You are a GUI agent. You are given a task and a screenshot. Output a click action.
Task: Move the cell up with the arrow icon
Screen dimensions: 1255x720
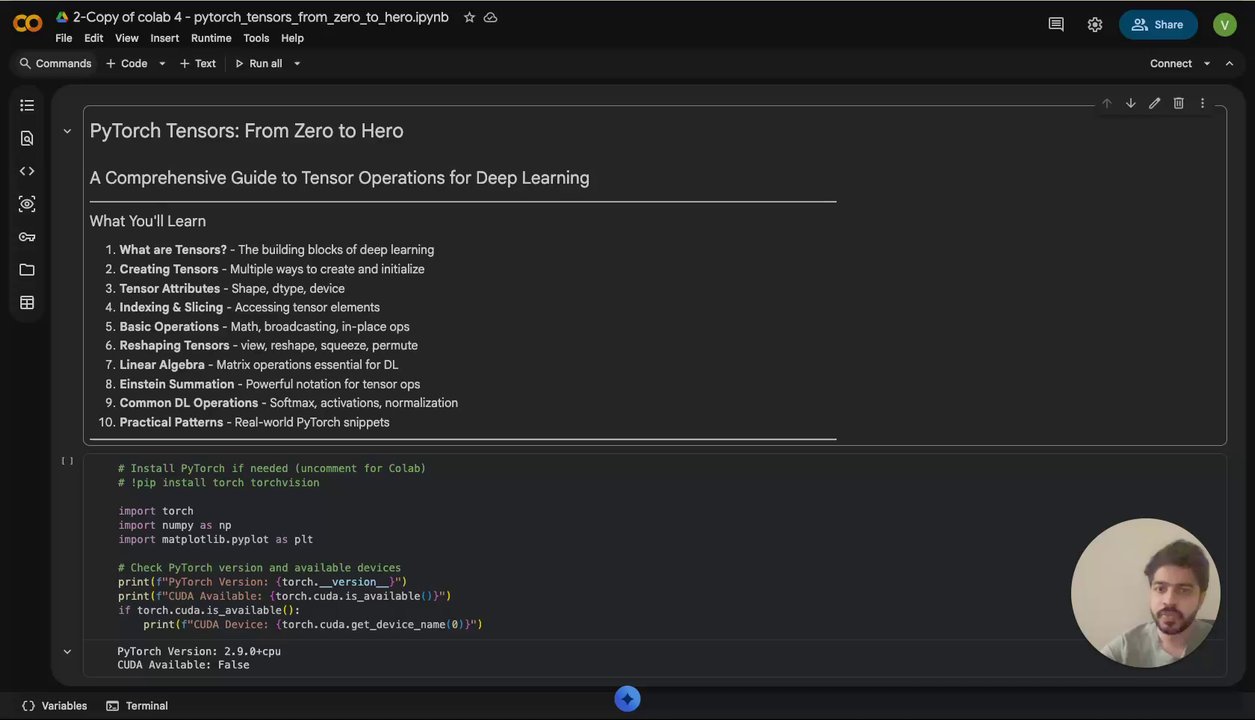point(1106,103)
